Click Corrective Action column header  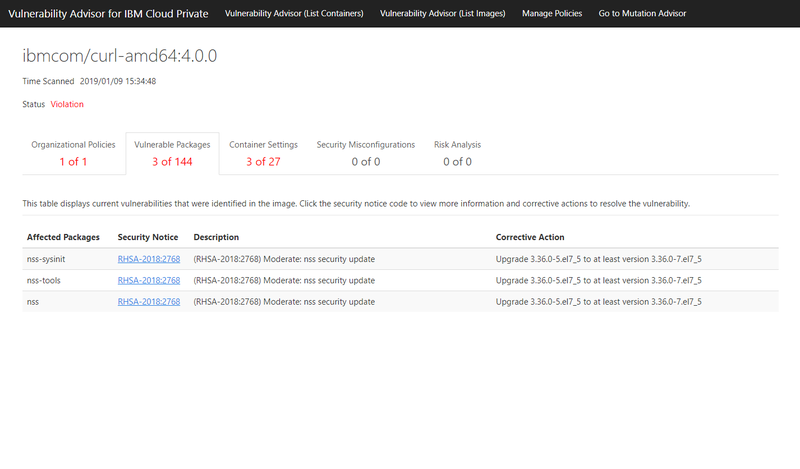(530, 237)
